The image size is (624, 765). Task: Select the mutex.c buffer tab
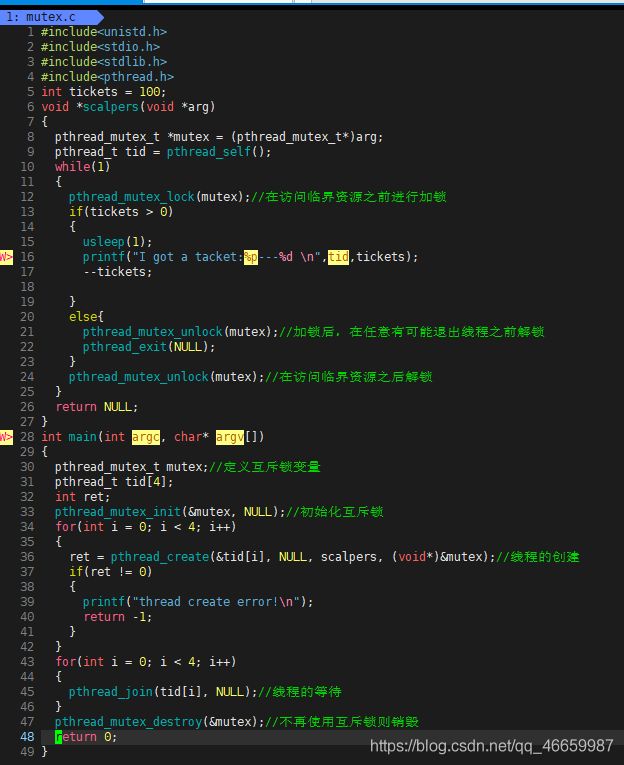[x=51, y=17]
